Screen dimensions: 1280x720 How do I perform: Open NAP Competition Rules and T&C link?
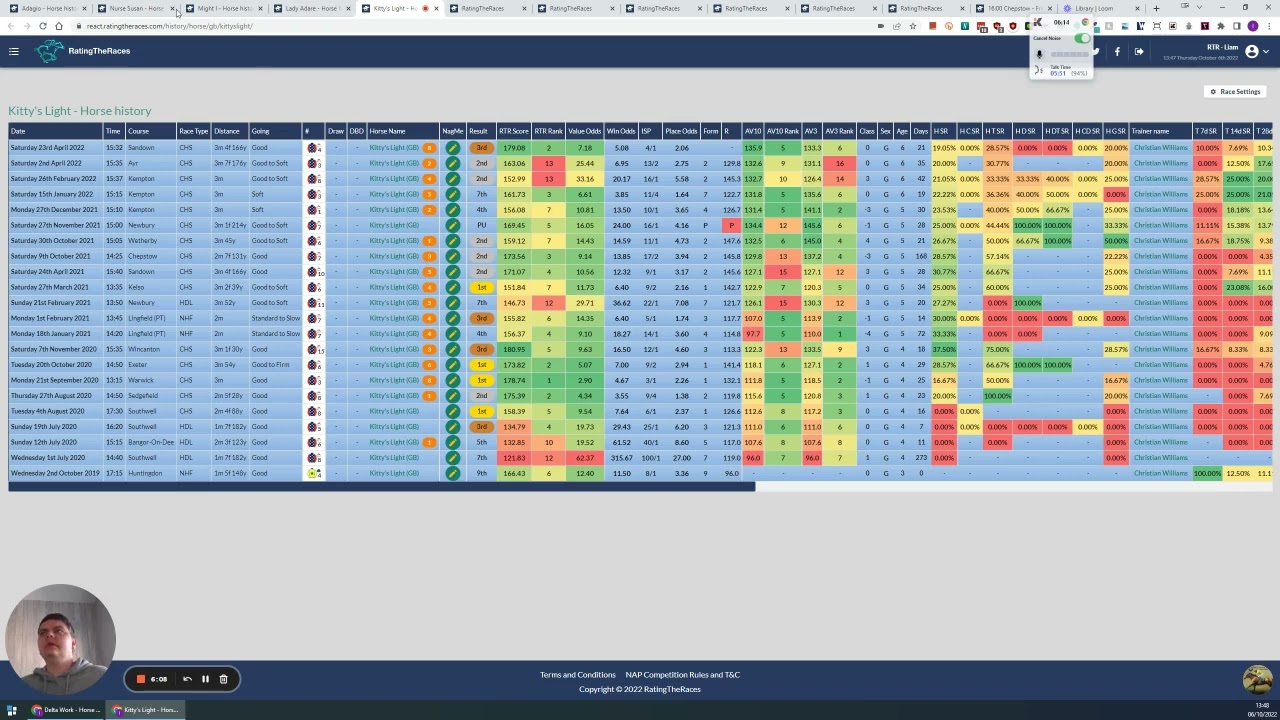[x=682, y=675]
